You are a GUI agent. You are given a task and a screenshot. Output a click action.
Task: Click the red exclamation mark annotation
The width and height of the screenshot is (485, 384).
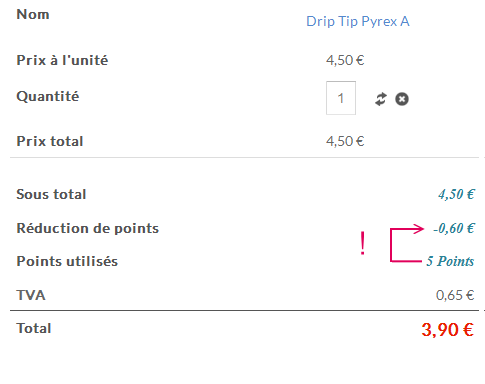363,244
